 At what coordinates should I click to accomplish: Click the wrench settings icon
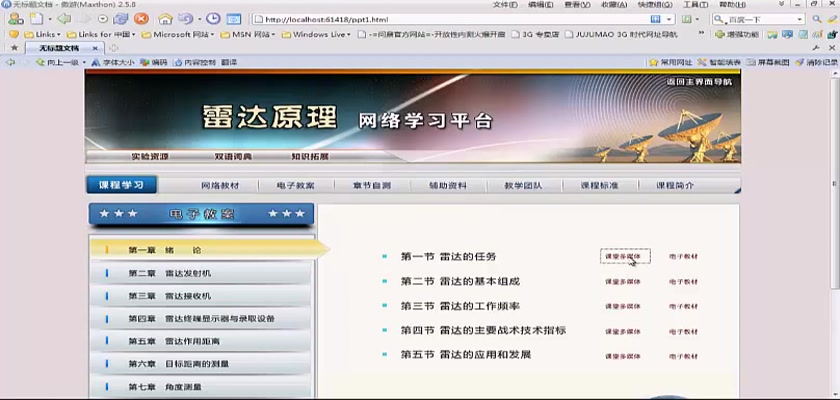(x=816, y=48)
